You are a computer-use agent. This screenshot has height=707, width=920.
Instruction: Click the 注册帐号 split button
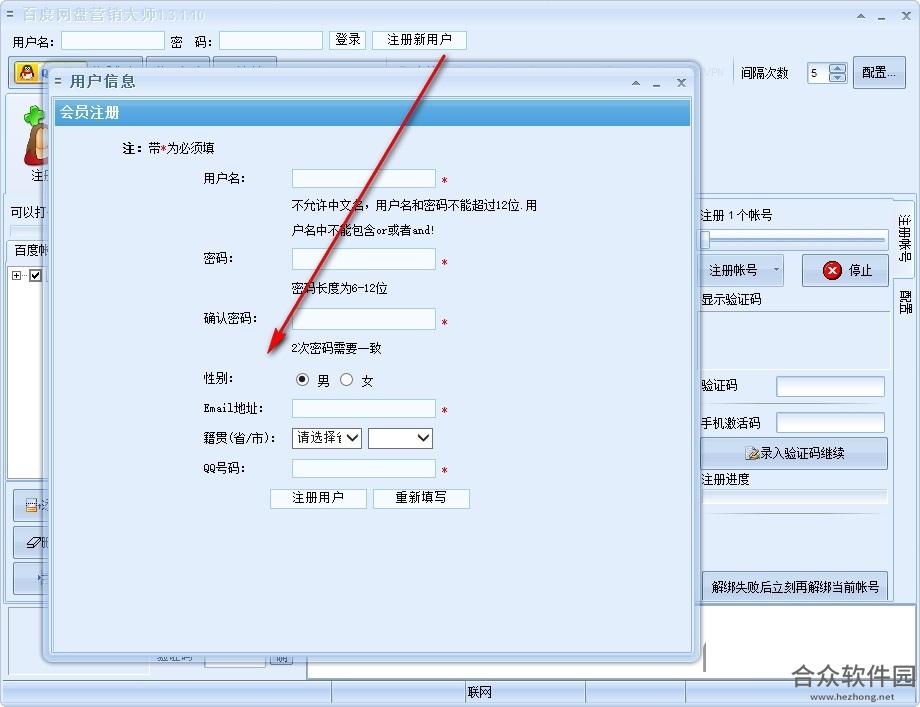click(x=742, y=270)
